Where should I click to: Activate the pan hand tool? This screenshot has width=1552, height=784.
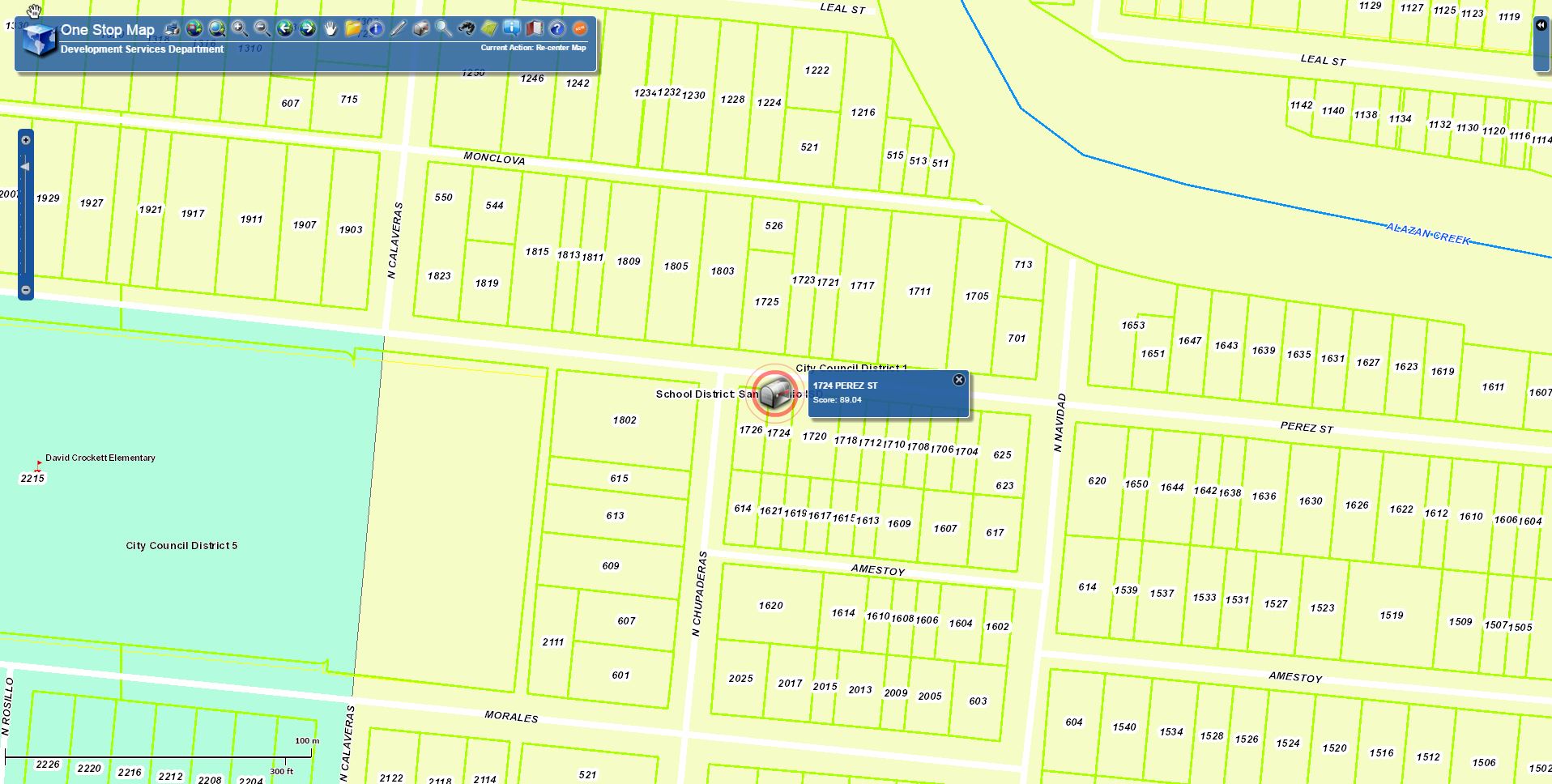pos(330,29)
